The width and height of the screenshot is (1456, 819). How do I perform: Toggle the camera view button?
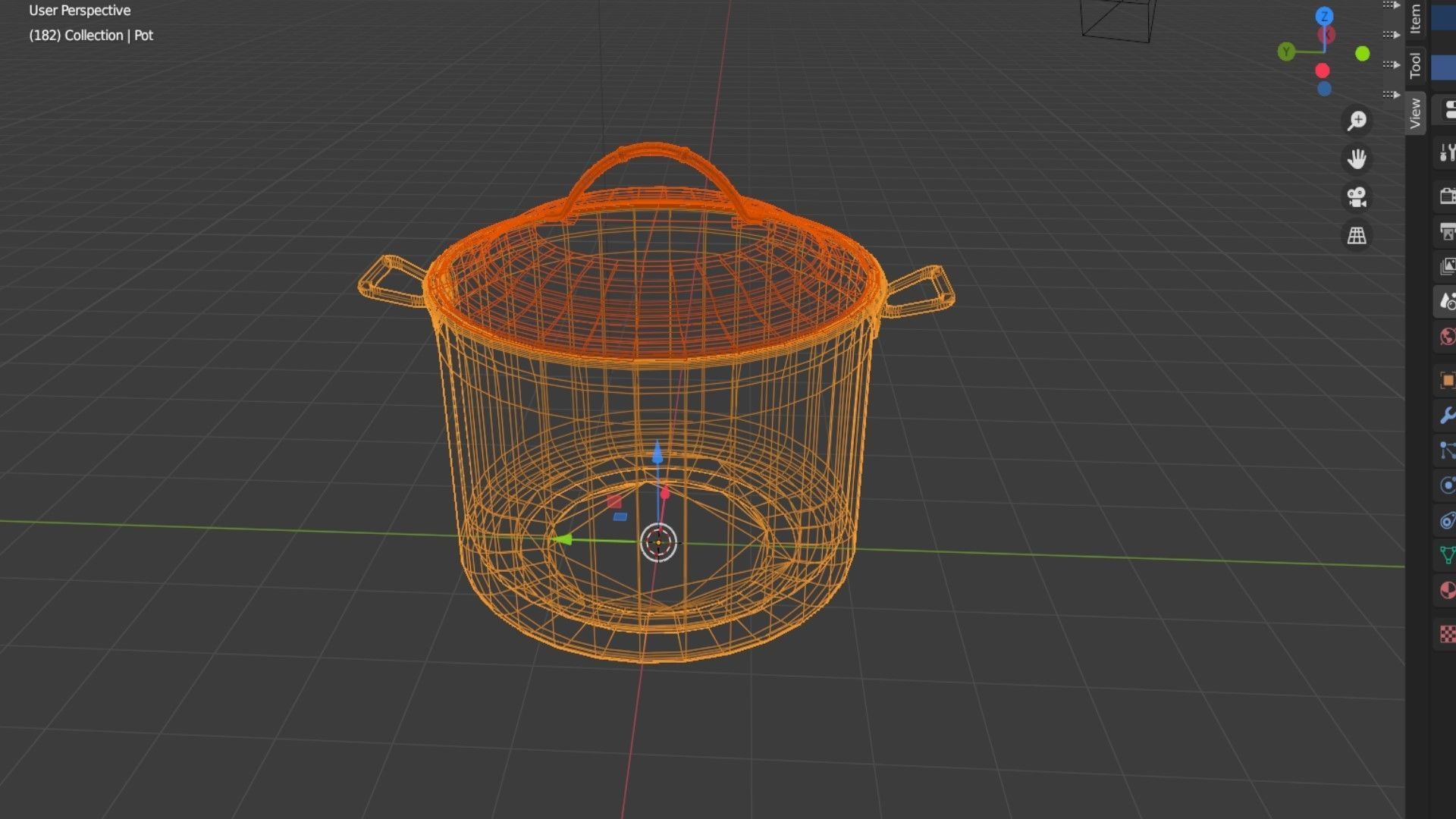[x=1357, y=197]
